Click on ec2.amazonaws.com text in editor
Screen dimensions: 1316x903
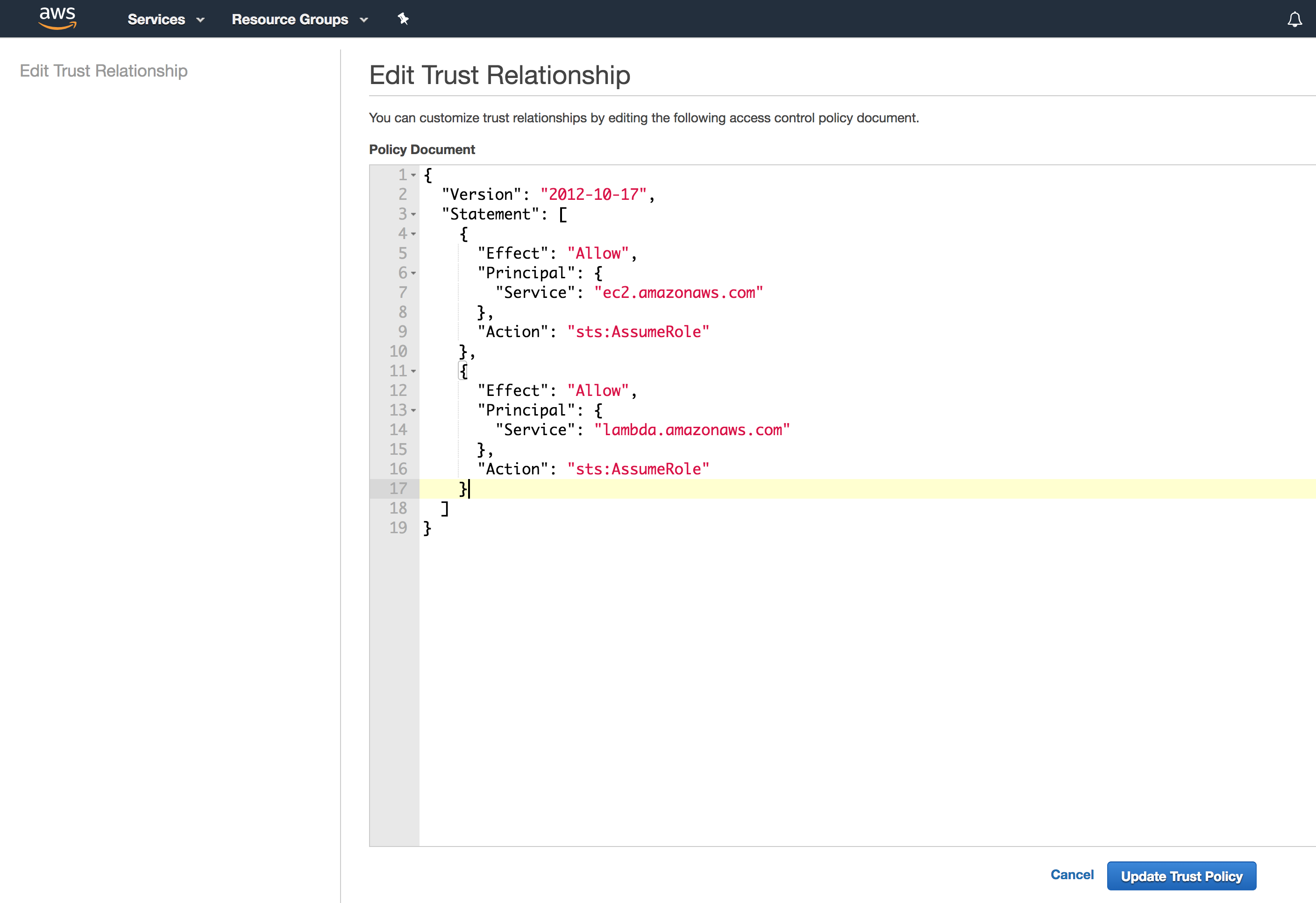pyautogui.click(x=678, y=292)
